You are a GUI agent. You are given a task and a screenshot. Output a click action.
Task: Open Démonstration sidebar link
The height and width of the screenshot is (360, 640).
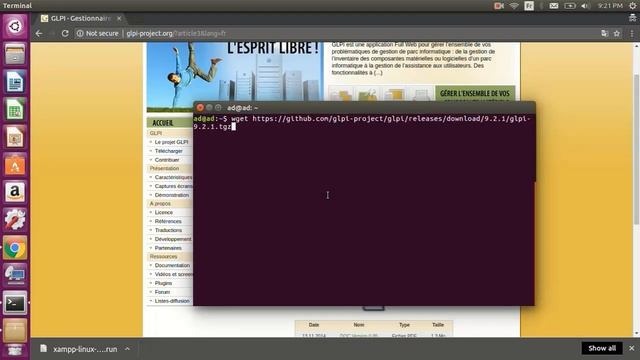tap(171, 195)
